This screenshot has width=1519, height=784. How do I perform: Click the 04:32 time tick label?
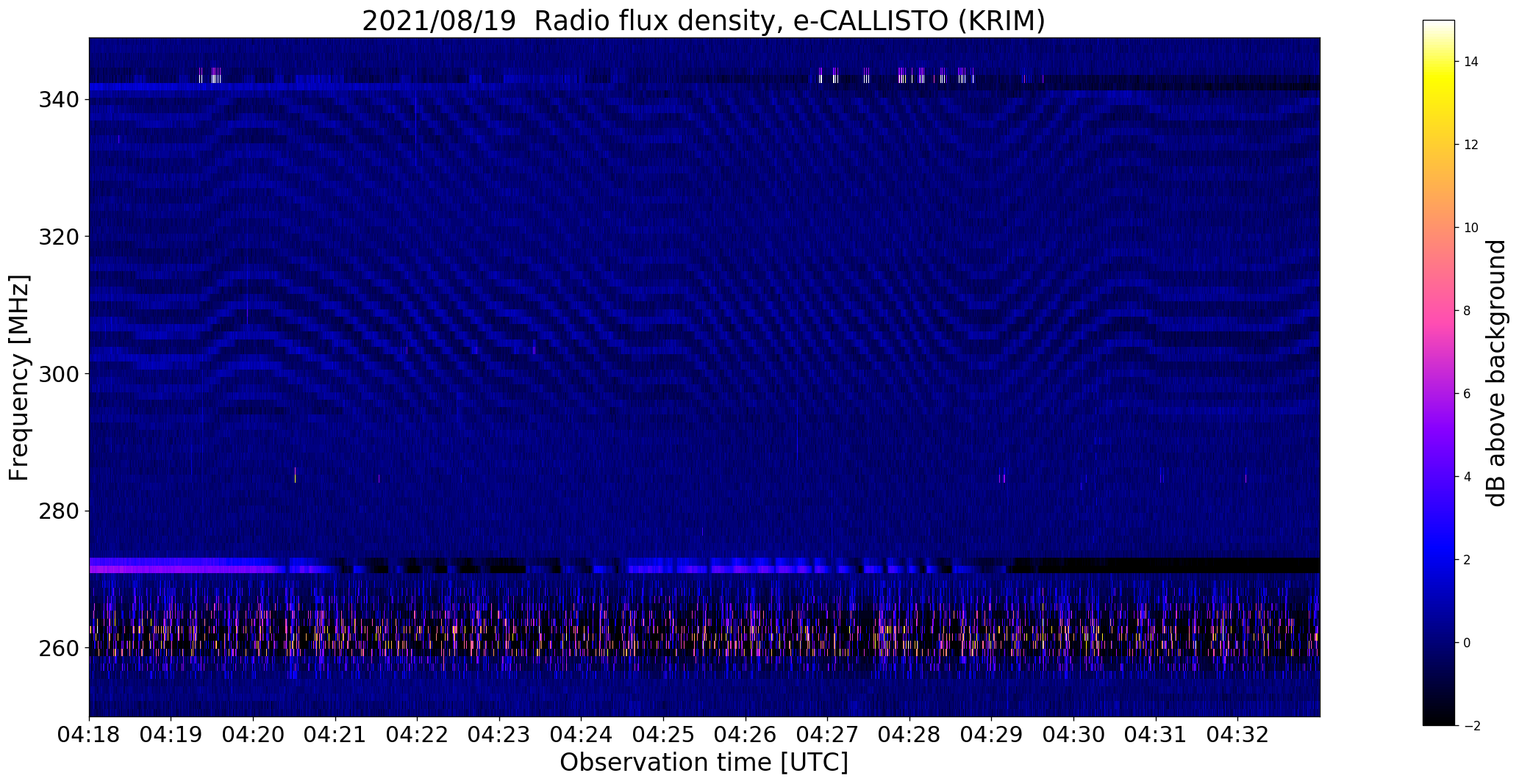point(1237,735)
